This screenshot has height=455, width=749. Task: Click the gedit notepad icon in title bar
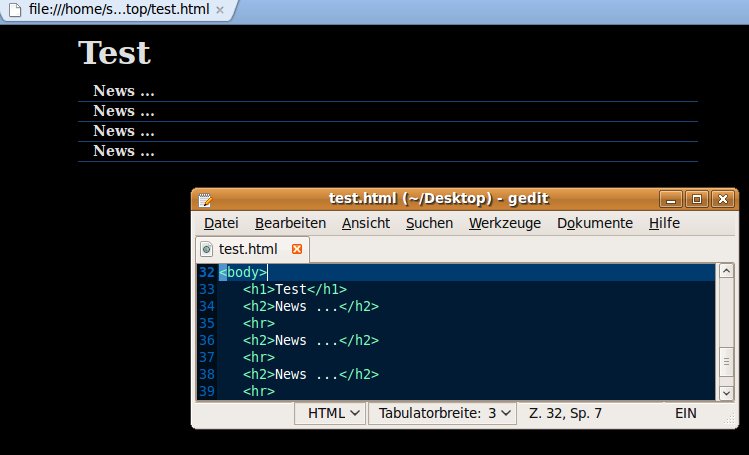pyautogui.click(x=205, y=200)
